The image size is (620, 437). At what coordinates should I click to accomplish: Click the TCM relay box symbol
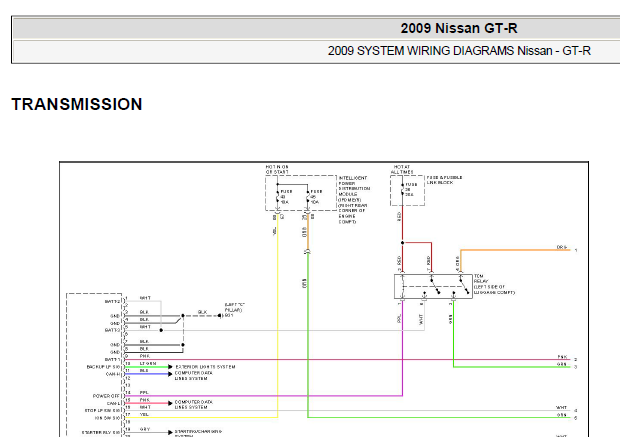(433, 286)
